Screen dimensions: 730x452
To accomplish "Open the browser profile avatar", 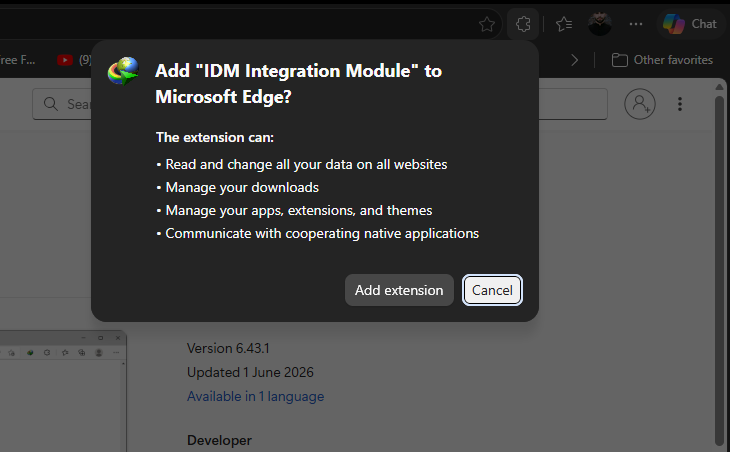I will click(600, 24).
